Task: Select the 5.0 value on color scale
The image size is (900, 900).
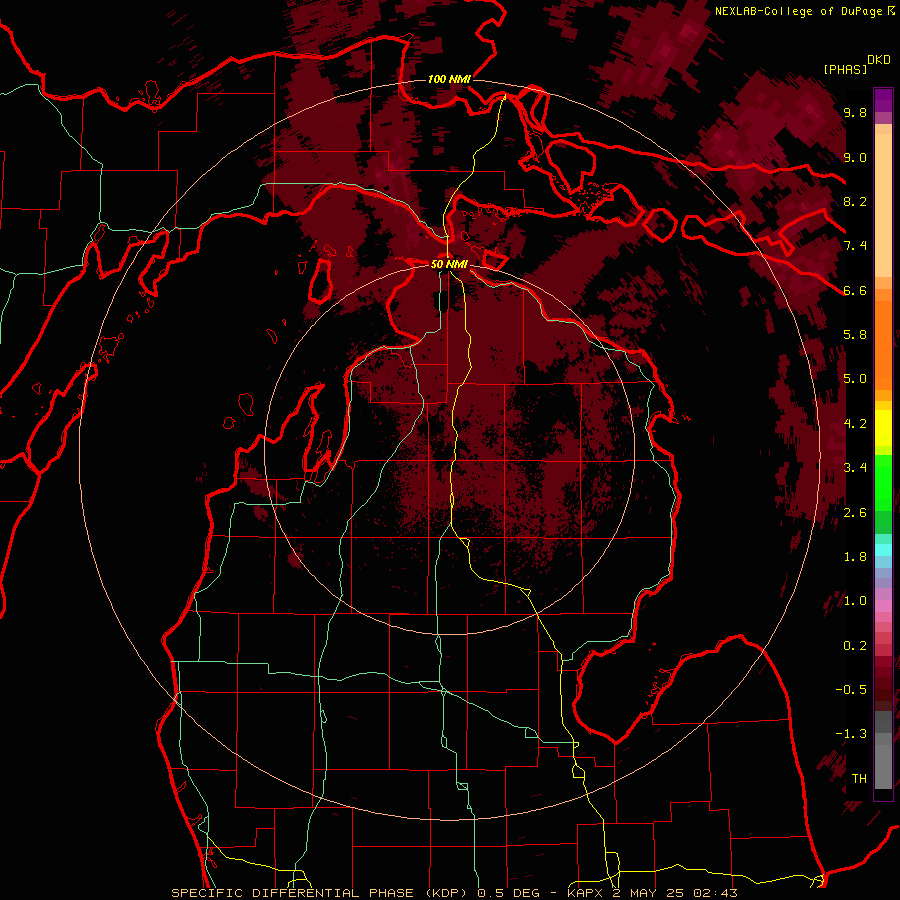Action: [x=855, y=379]
